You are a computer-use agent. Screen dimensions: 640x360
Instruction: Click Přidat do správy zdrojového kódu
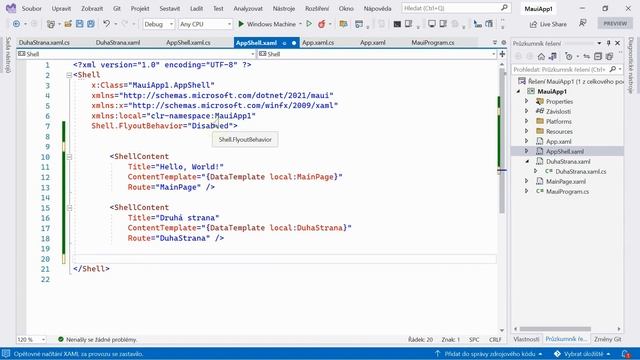coord(489,354)
